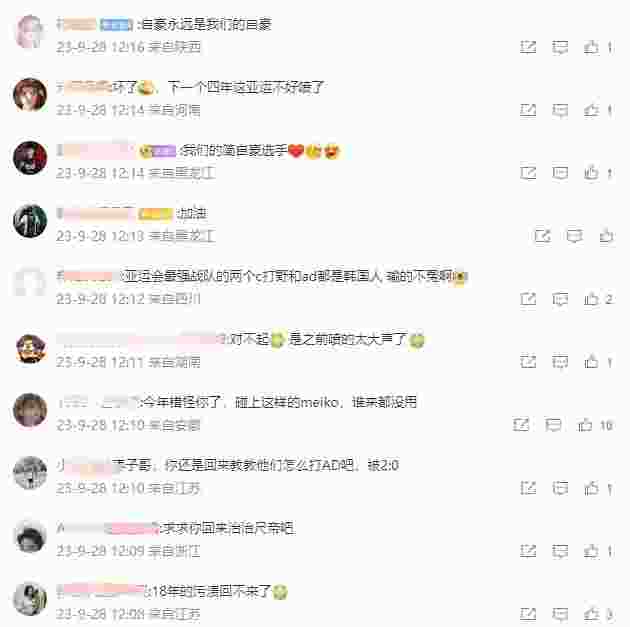Repost the 12:16 comment from 陕西
This screenshot has width=630, height=627.
point(528,47)
